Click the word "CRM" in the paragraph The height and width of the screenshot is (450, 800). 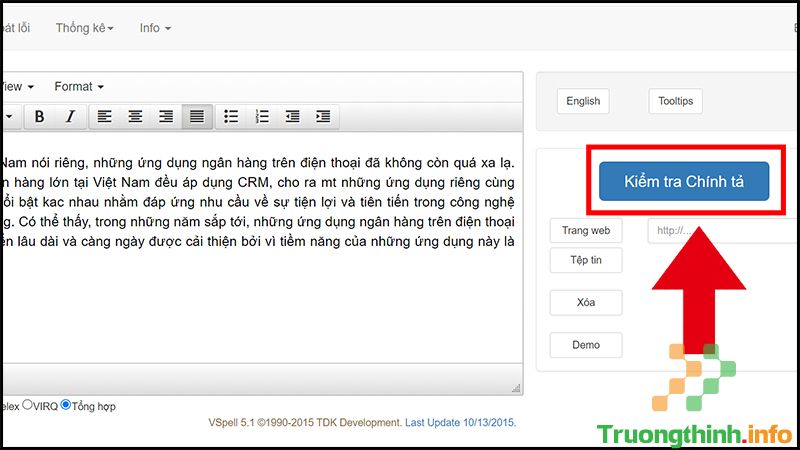click(x=253, y=183)
